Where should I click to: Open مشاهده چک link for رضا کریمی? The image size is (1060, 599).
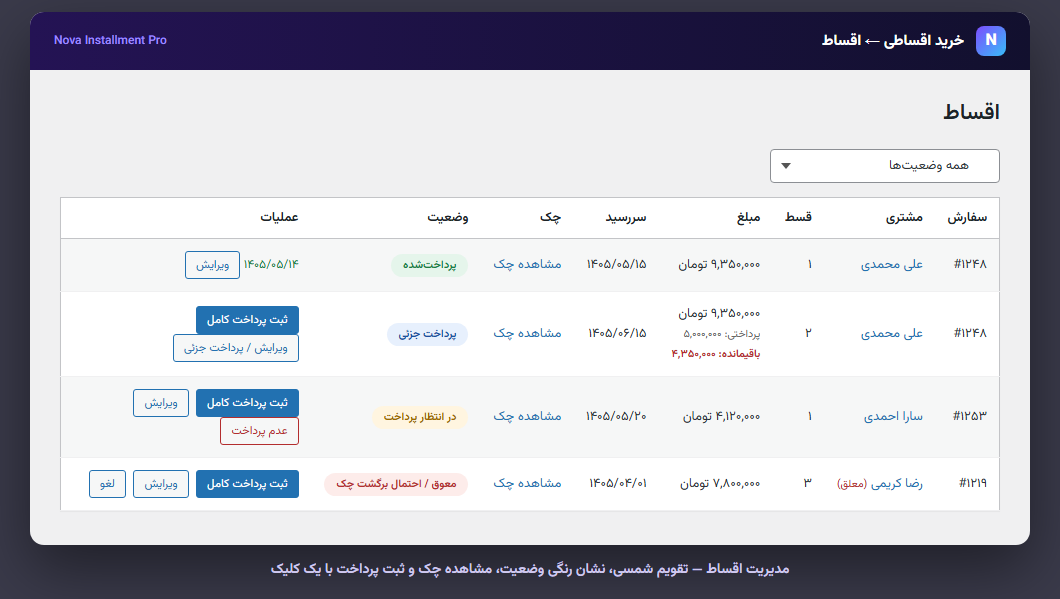pos(527,483)
